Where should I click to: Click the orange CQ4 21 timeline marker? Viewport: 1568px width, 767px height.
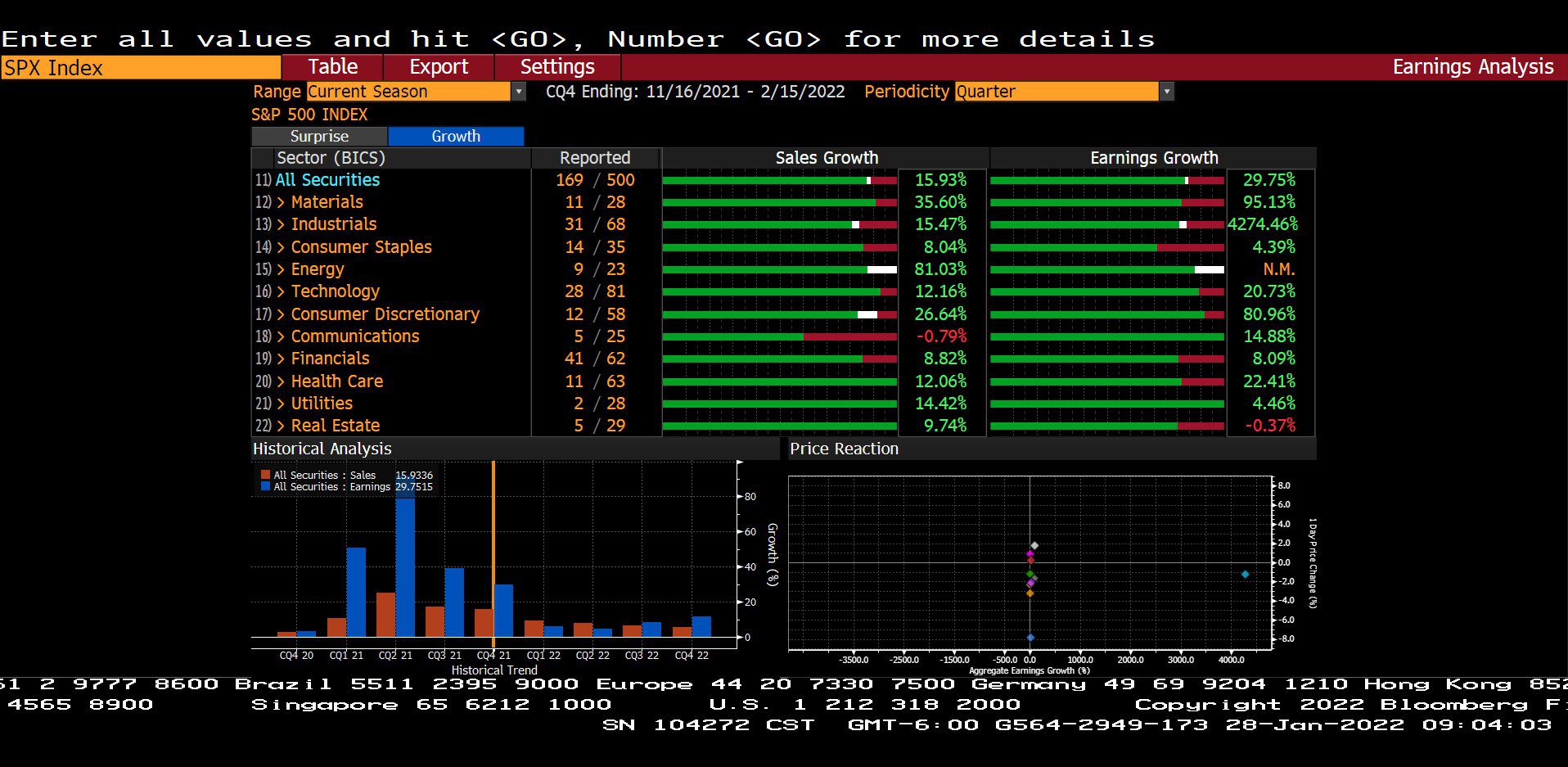coord(493,553)
